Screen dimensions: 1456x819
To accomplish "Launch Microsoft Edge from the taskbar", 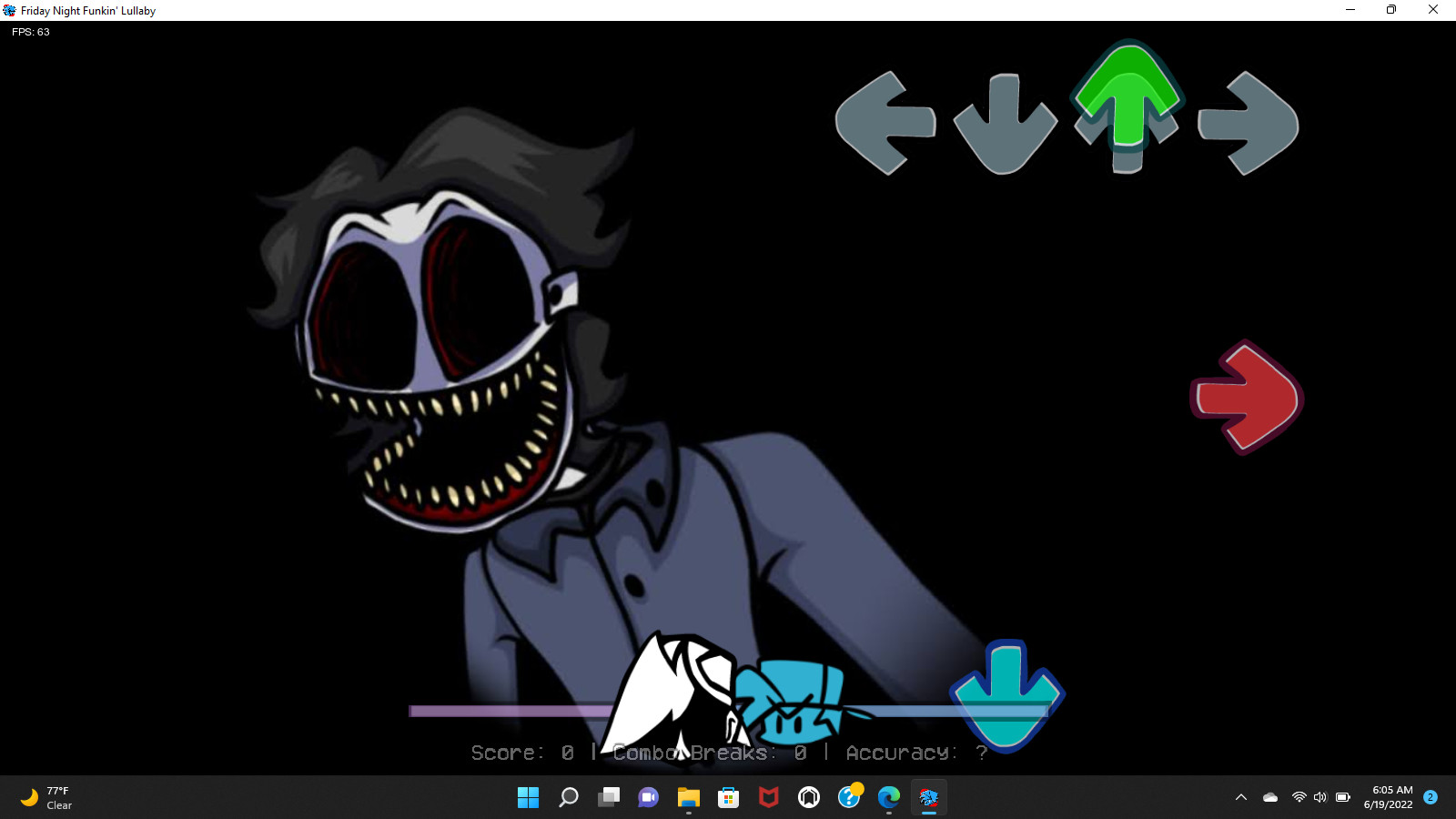I will (888, 798).
